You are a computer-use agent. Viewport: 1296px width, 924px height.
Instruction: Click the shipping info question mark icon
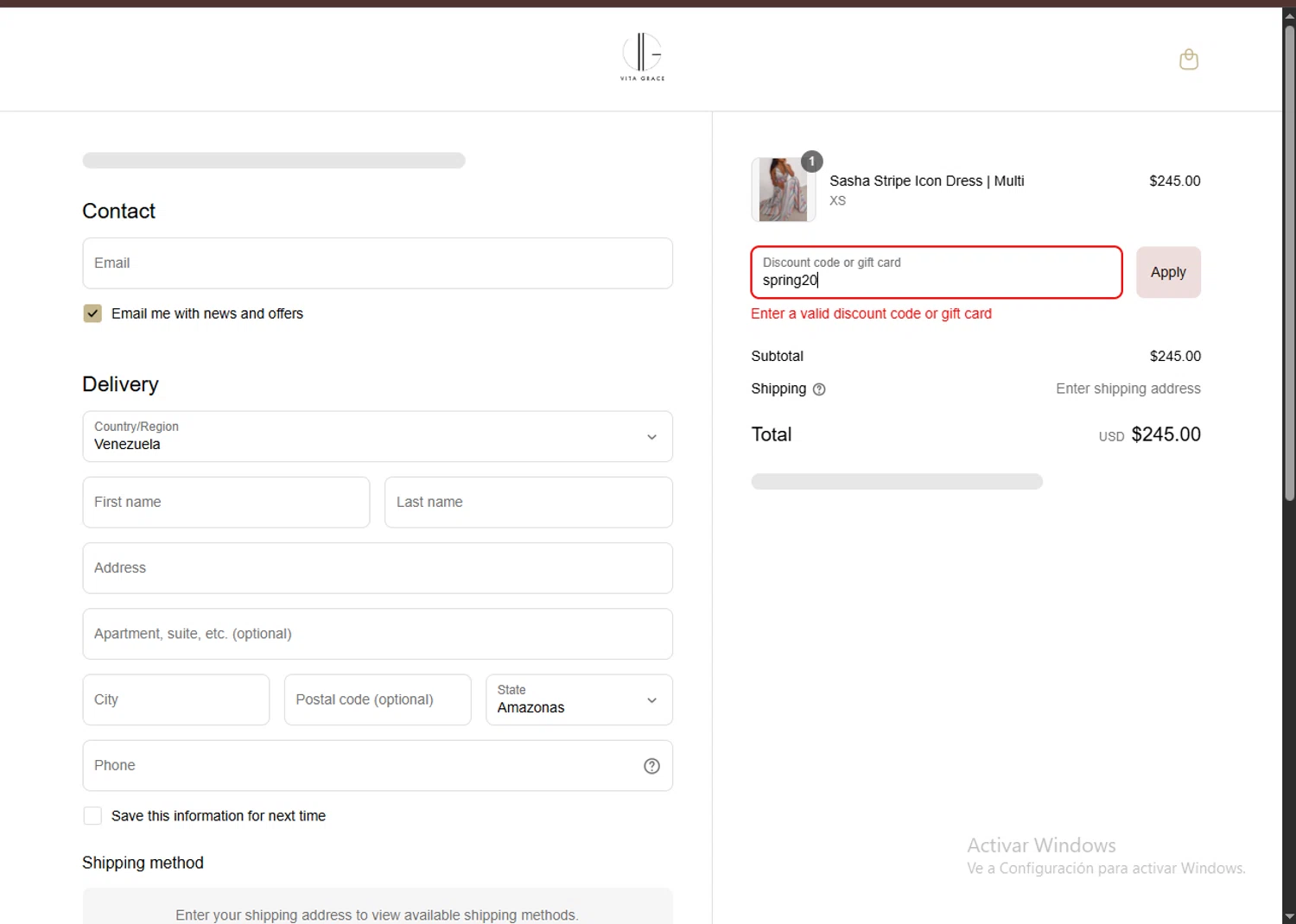tap(819, 389)
